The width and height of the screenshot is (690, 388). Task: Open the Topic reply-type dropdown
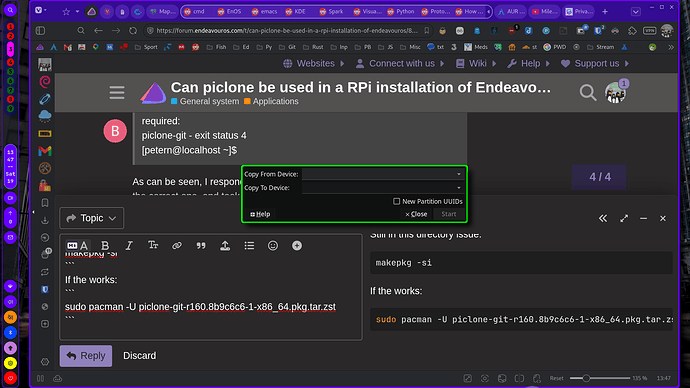[92, 218]
